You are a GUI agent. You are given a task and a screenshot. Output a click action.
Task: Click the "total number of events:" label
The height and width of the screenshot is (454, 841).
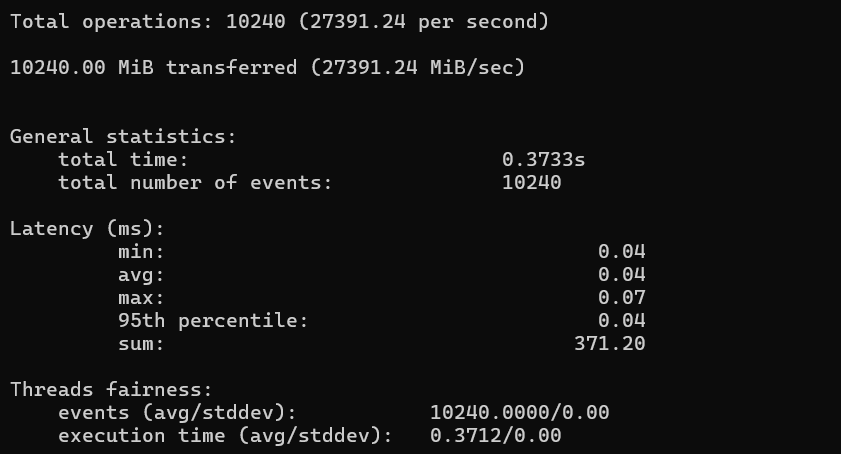point(194,182)
